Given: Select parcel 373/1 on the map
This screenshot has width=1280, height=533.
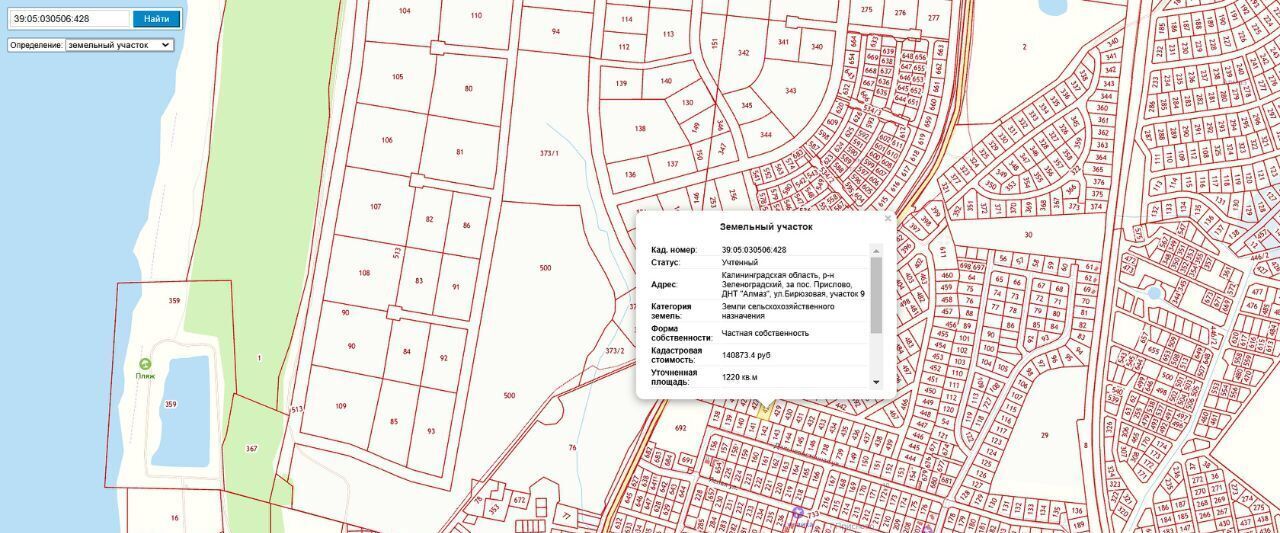Looking at the screenshot, I should (x=548, y=153).
